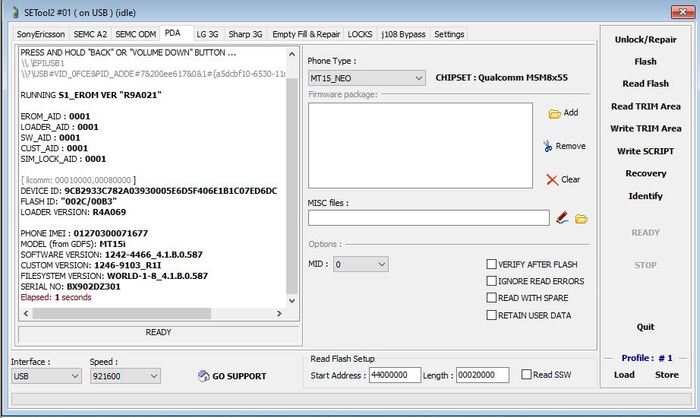700x418 pixels.
Task: Click the log scroll down arrow
Action: click(292, 301)
